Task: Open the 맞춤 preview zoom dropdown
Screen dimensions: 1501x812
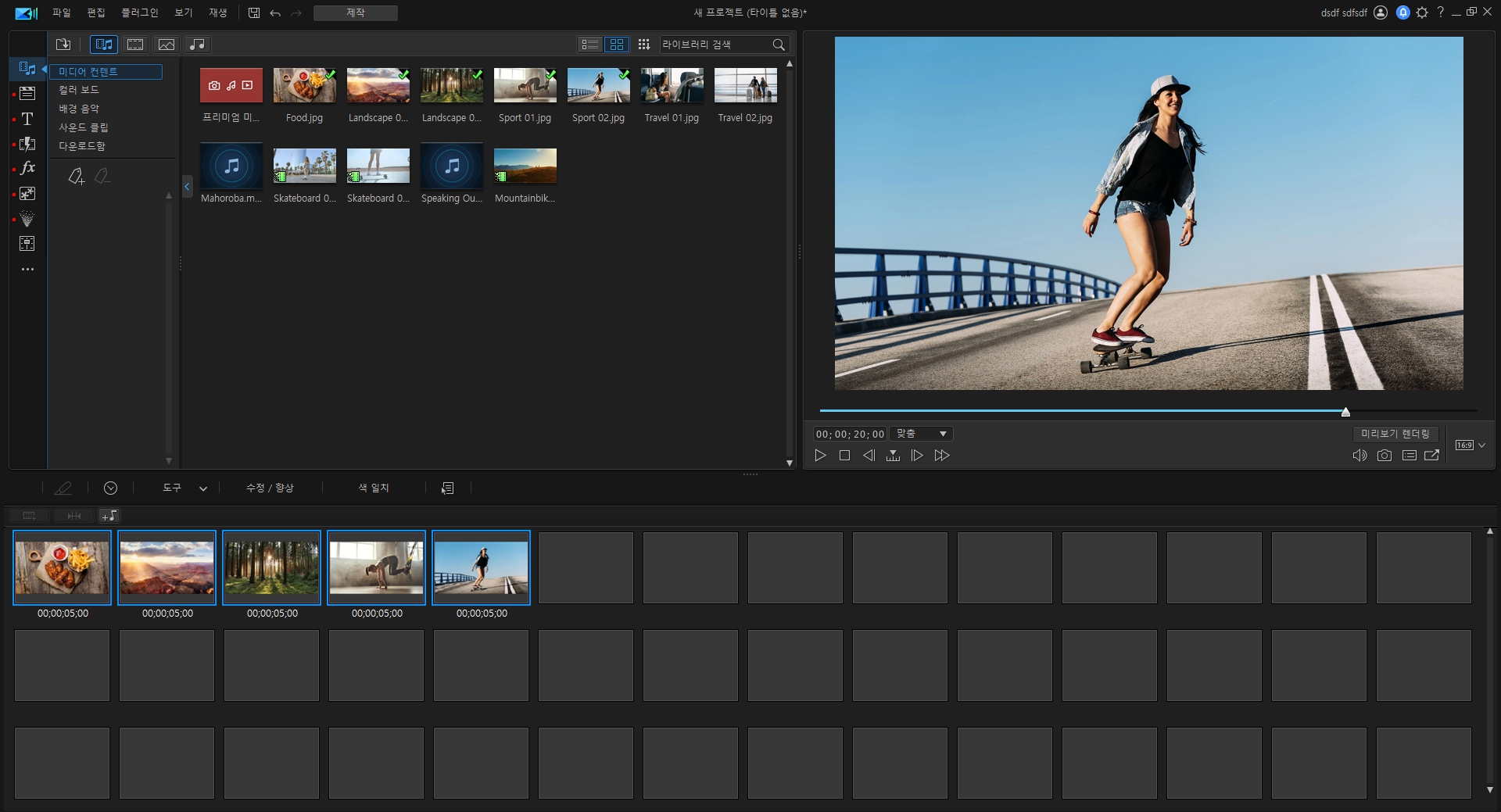Action: click(921, 434)
